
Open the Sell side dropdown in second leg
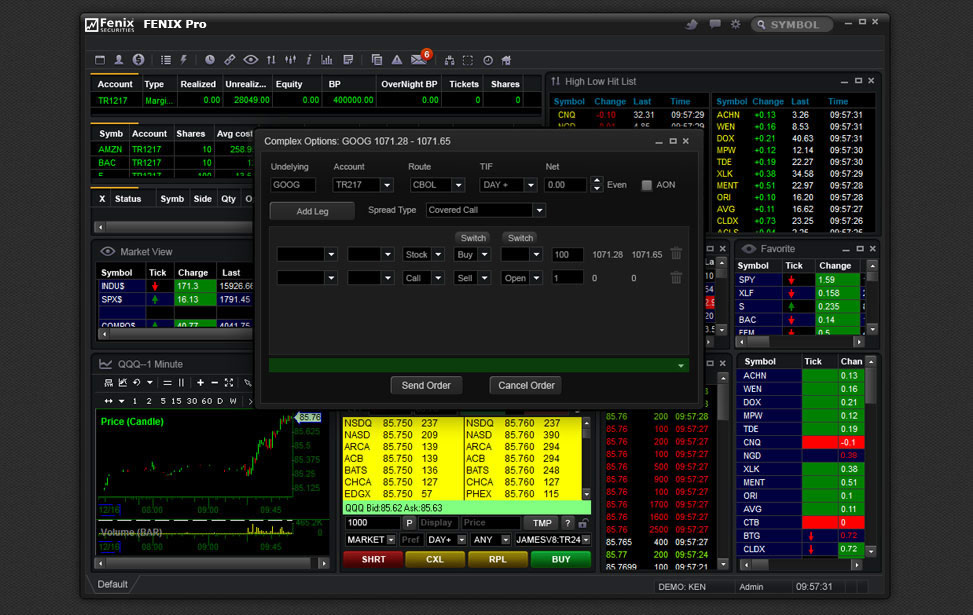(x=473, y=278)
